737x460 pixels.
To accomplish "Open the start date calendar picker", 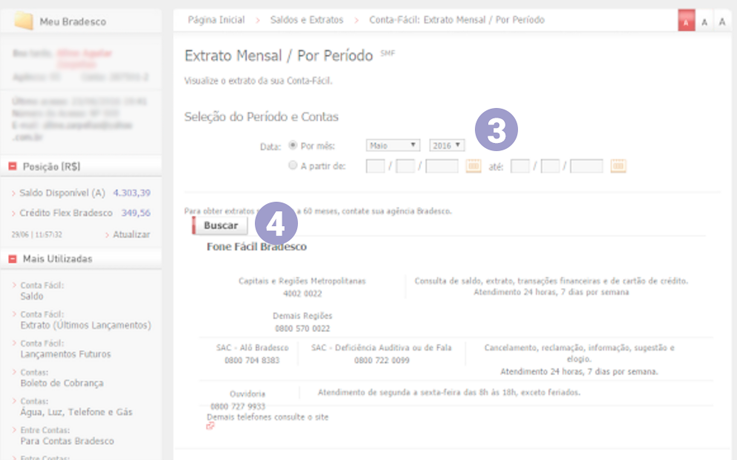I will pos(473,166).
